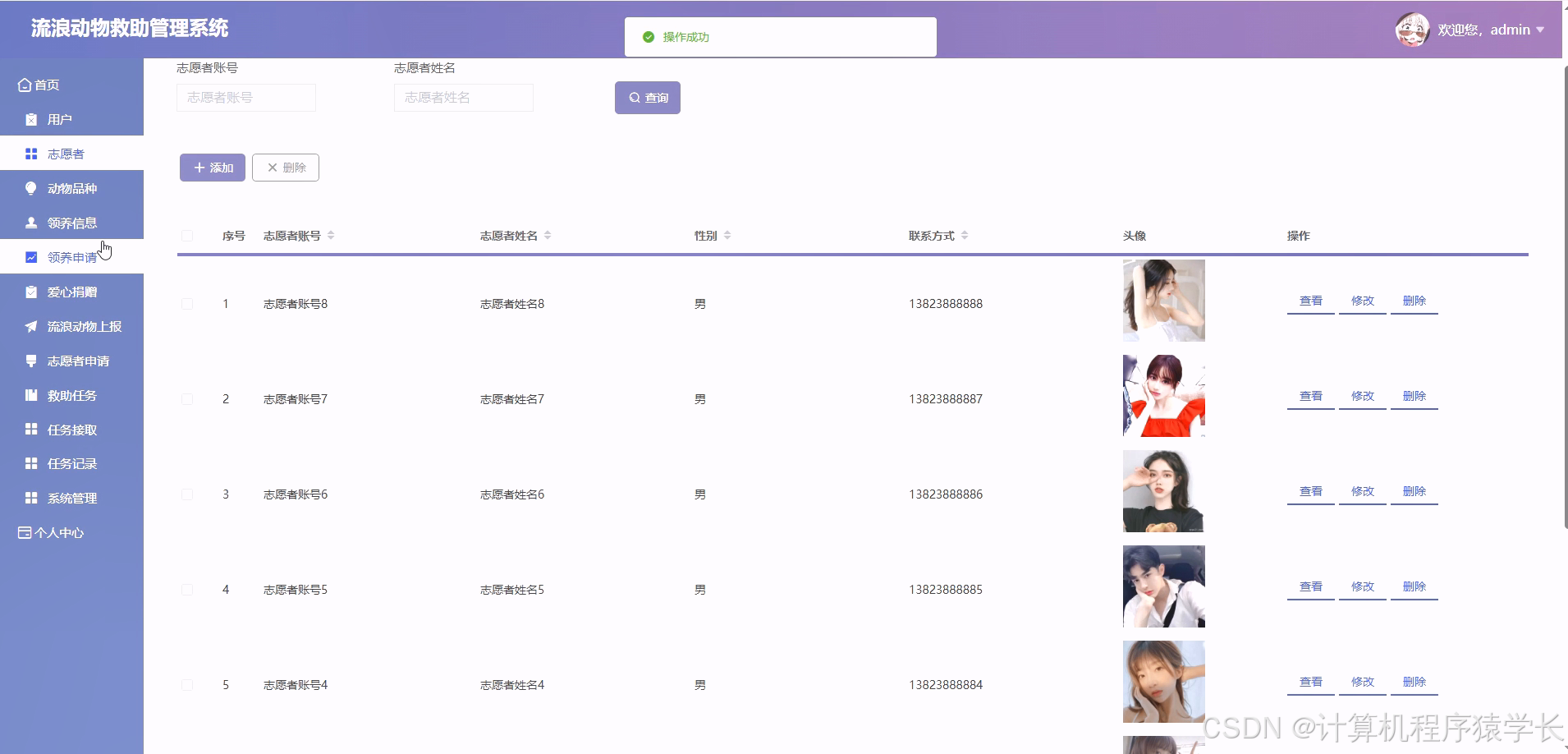Click the 爱心捐赠 donation icon
The height and width of the screenshot is (754, 1568).
30,292
